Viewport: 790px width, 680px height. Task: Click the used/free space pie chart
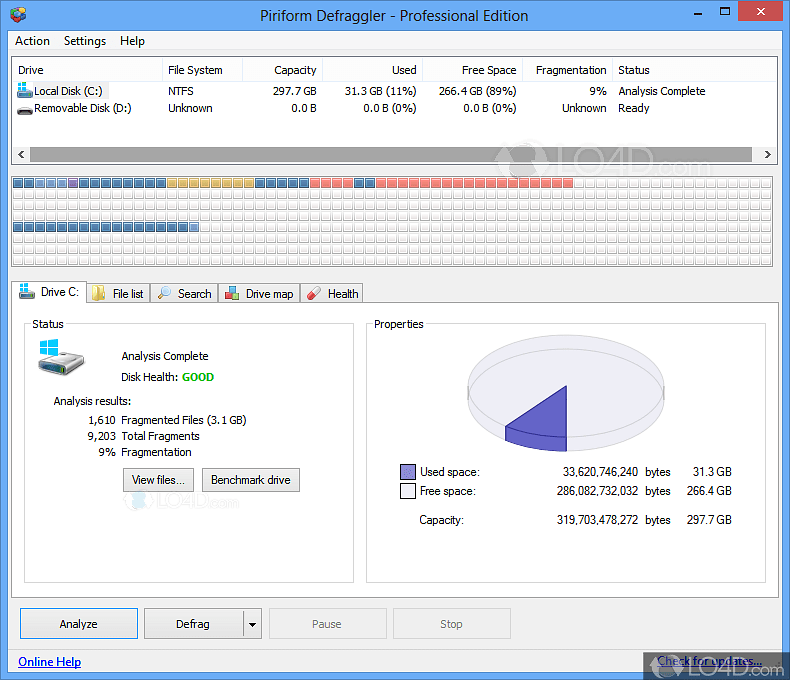point(566,393)
